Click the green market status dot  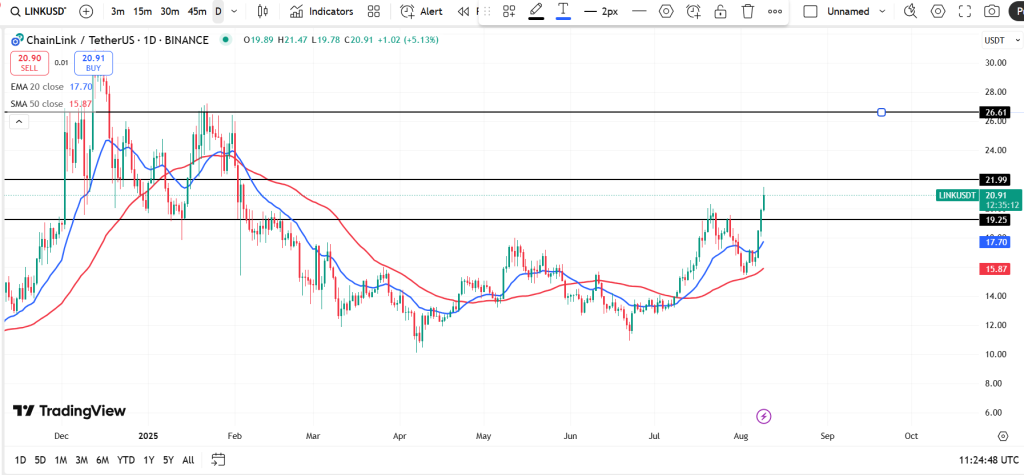click(x=226, y=40)
